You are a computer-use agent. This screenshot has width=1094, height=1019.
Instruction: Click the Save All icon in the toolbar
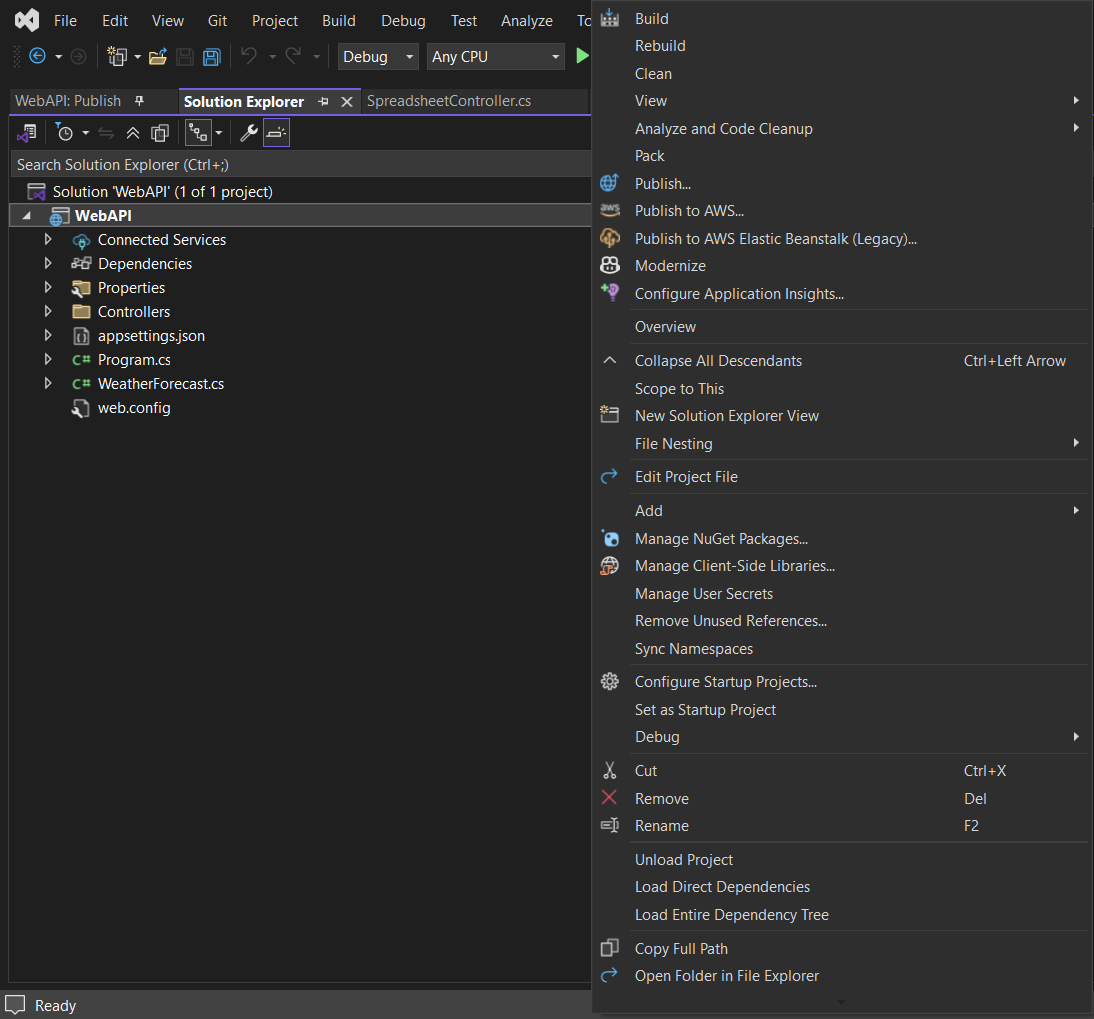[211, 57]
